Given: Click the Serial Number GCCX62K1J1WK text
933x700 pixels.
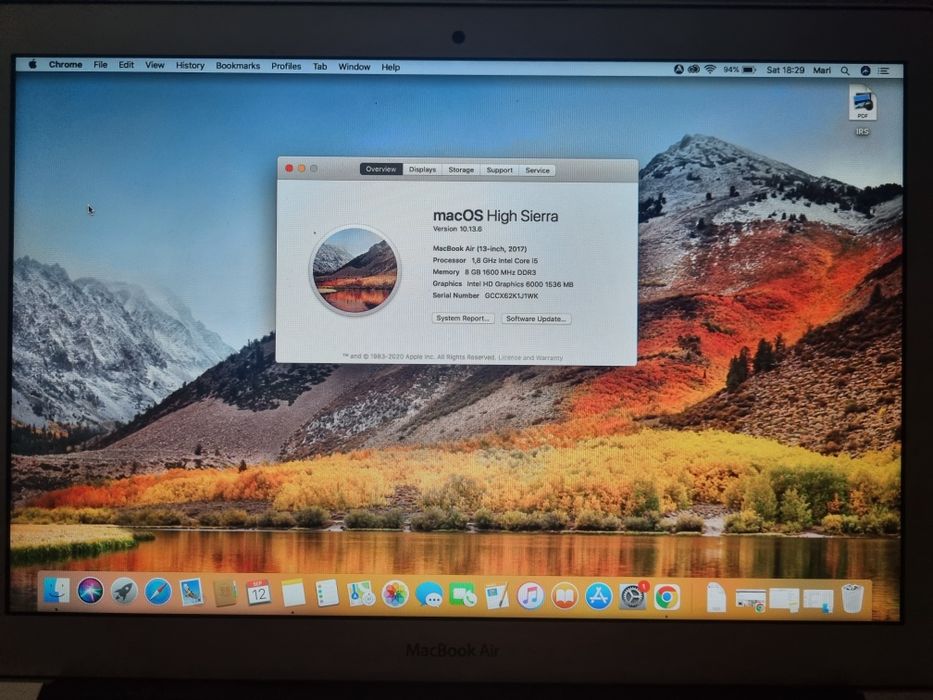Looking at the screenshot, I should pos(485,295).
